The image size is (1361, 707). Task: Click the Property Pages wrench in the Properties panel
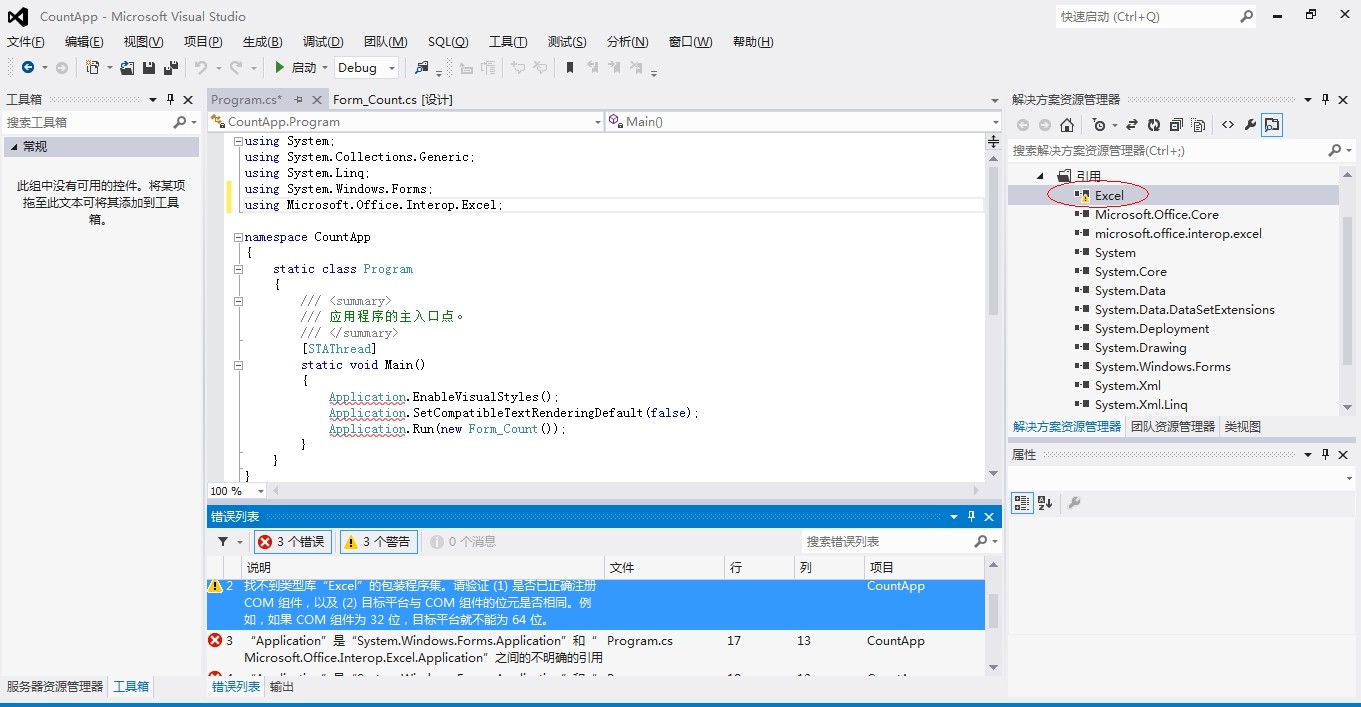pos(1074,502)
